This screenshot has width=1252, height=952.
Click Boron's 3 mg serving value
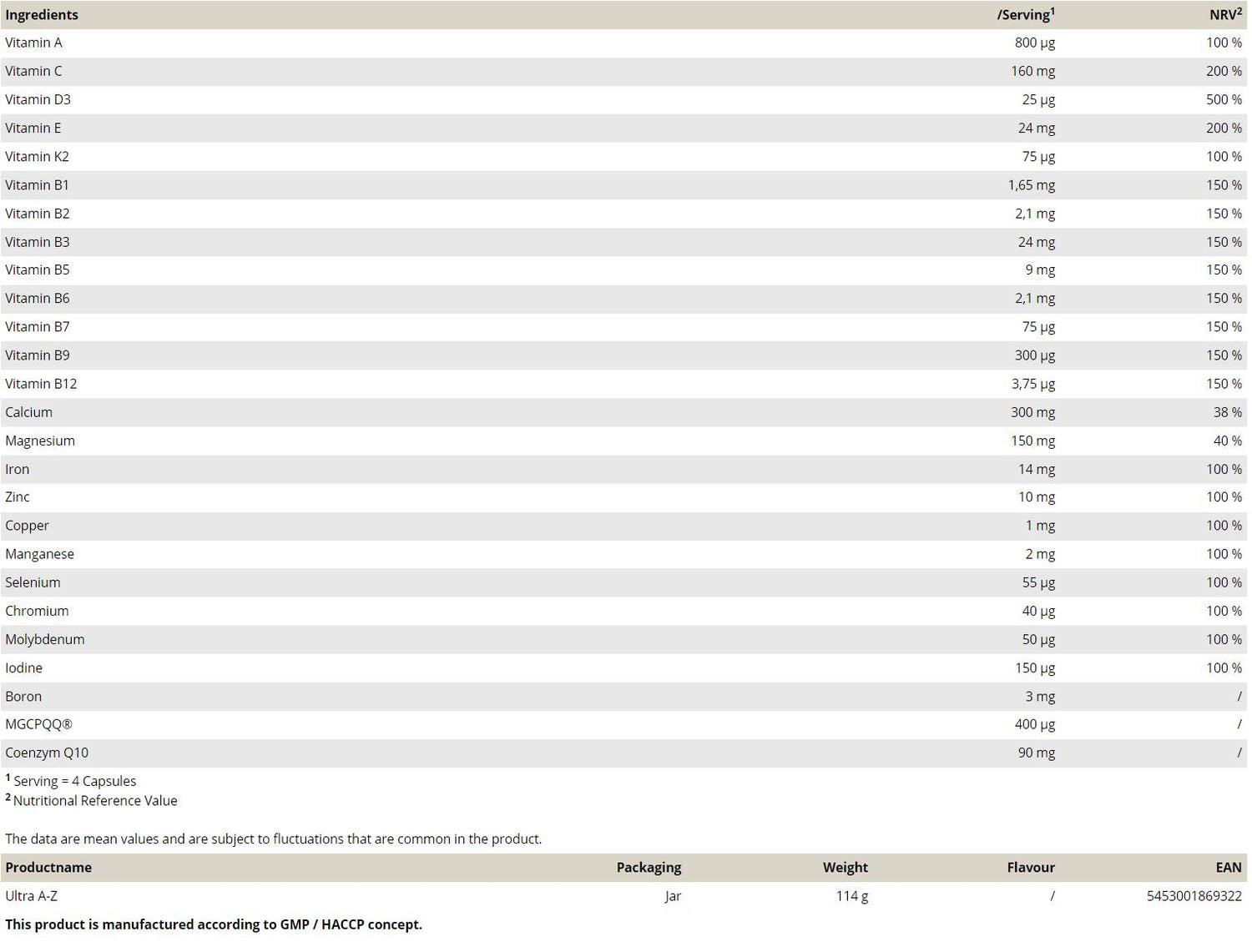1039,696
